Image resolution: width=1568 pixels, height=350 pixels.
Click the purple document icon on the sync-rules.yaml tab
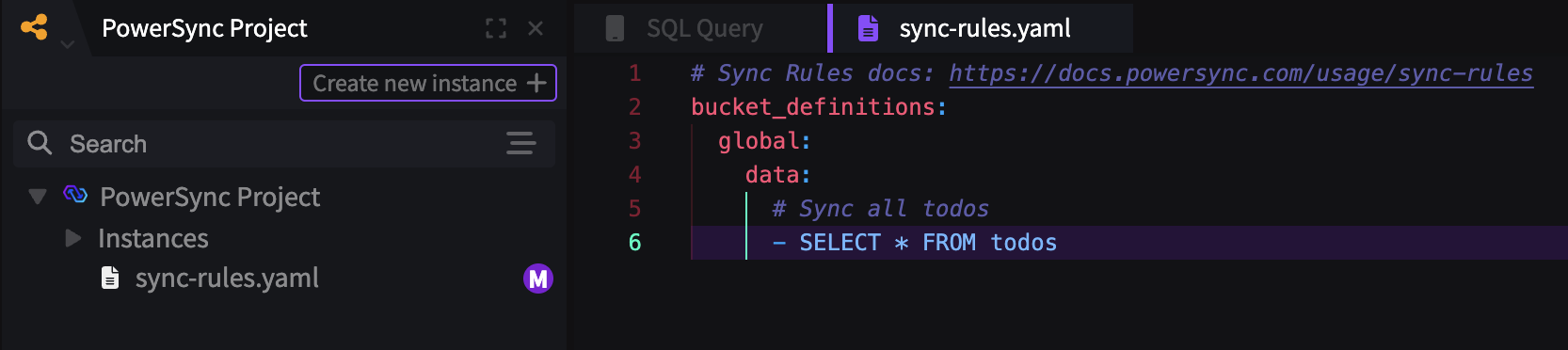coord(868,28)
